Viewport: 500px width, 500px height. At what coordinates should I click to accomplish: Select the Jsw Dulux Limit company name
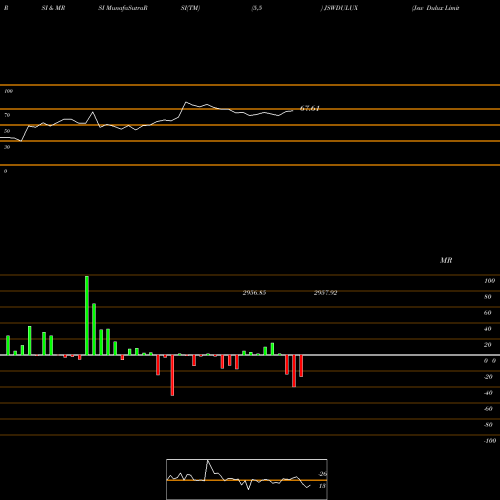click(436, 8)
